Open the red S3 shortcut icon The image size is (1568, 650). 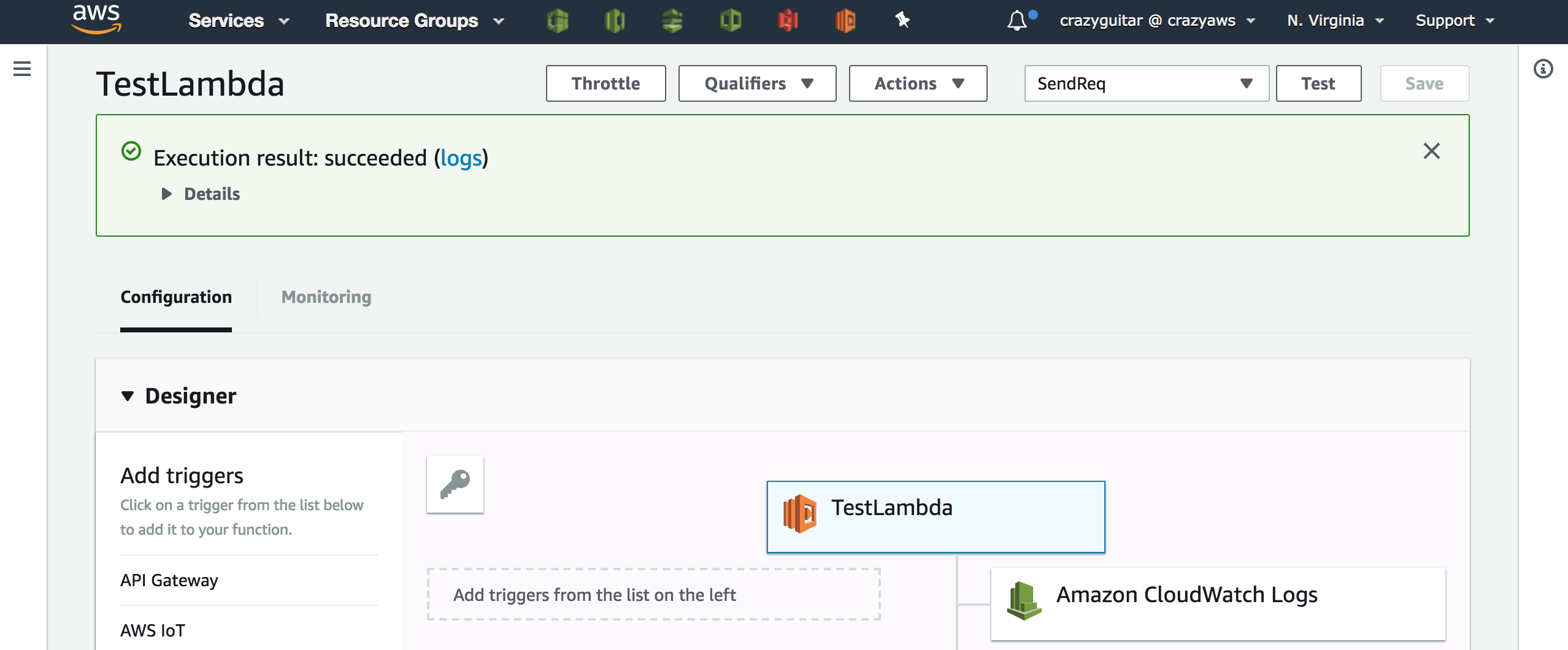tap(788, 21)
